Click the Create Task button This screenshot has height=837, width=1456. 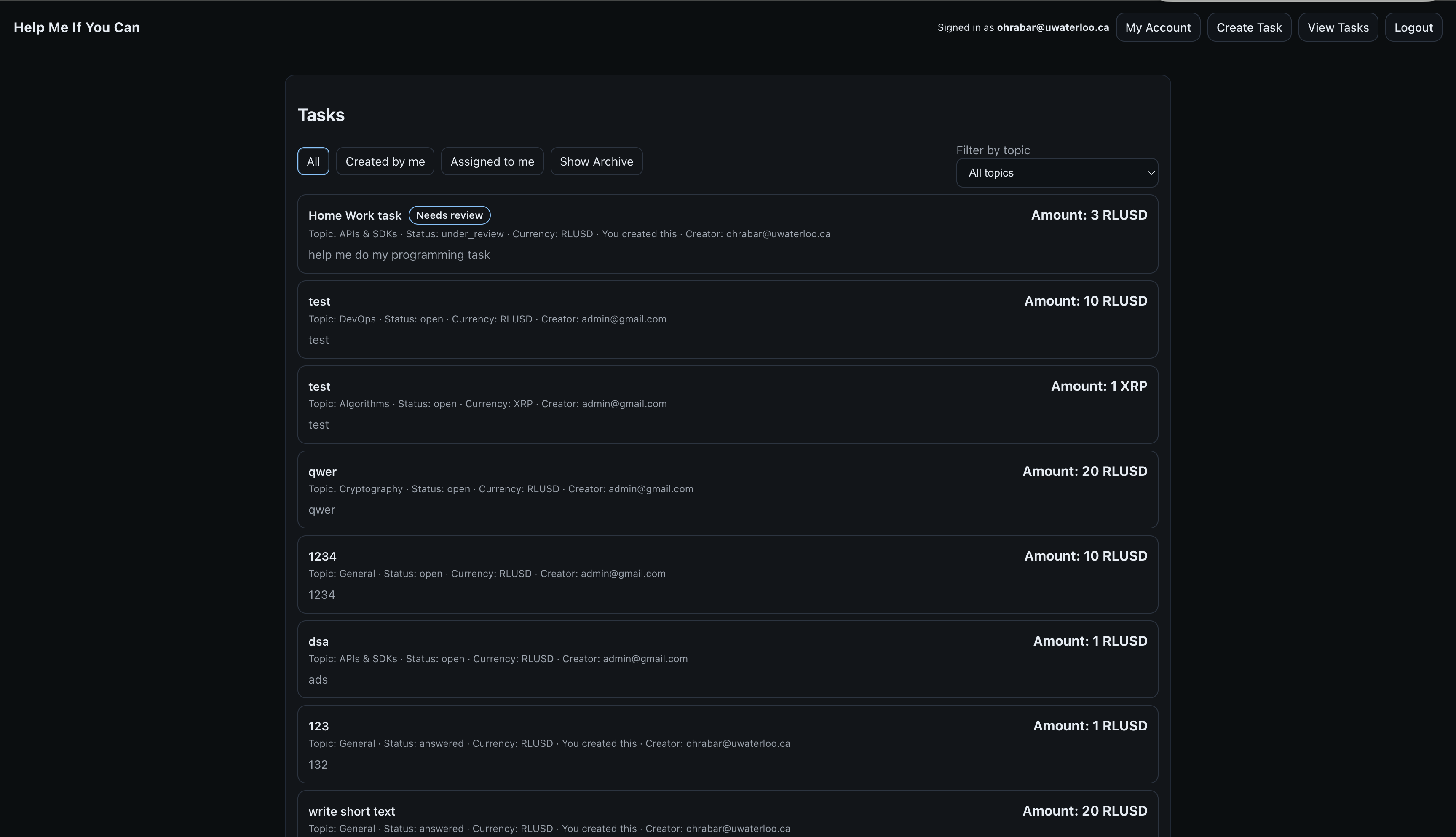(x=1249, y=27)
